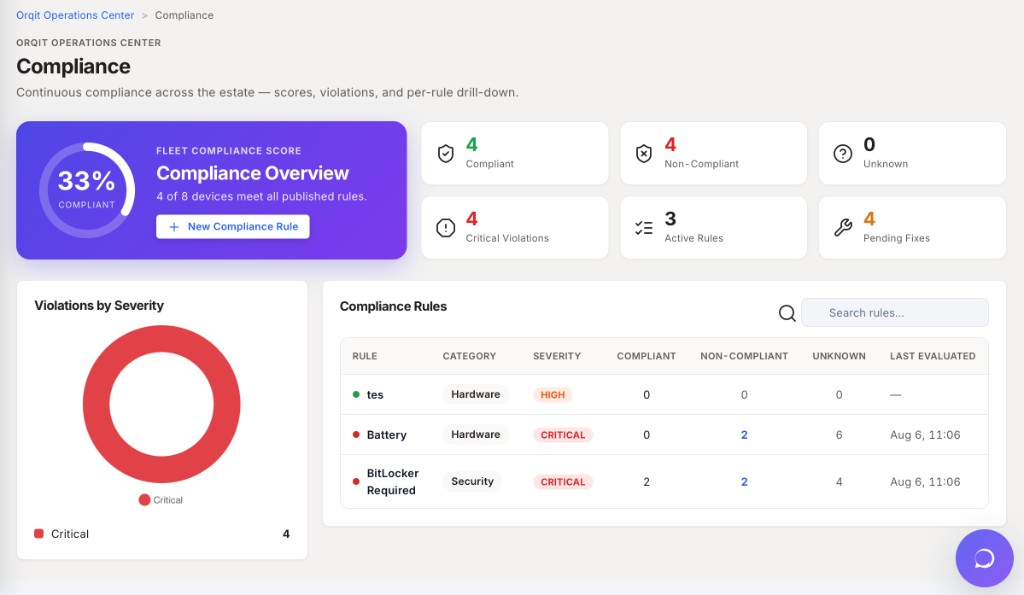Click BitLocker Required's CRITICAL severity badge

pos(563,482)
